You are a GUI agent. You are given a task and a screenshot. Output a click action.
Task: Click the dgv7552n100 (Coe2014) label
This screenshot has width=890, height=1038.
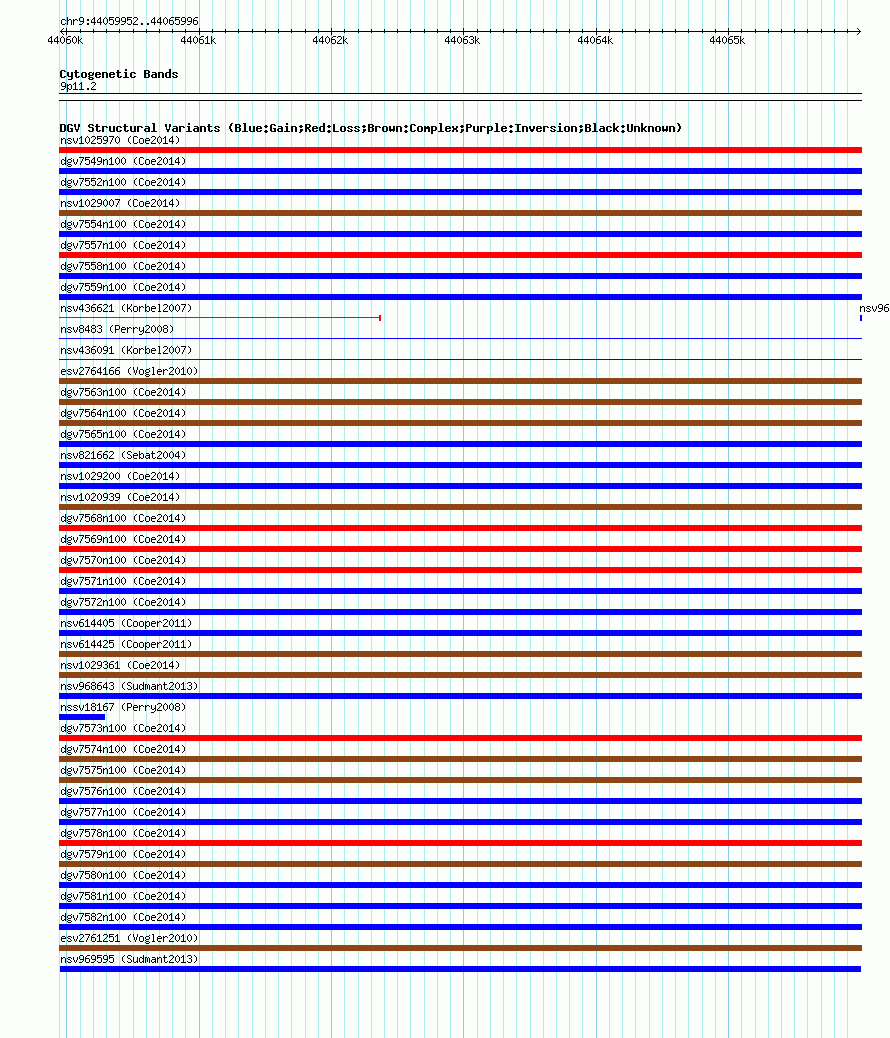click(x=123, y=182)
